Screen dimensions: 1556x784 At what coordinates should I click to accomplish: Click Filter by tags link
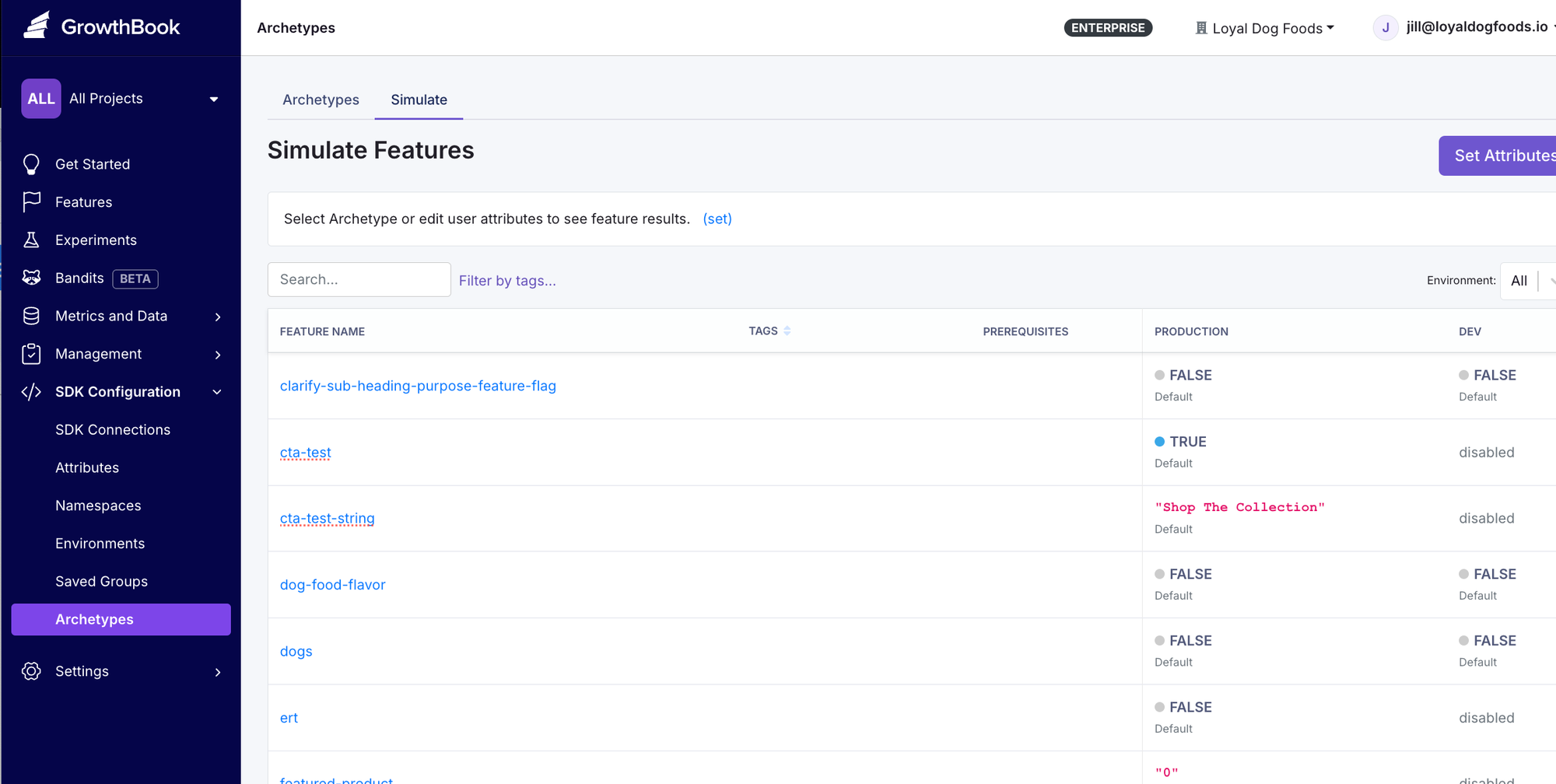507,281
